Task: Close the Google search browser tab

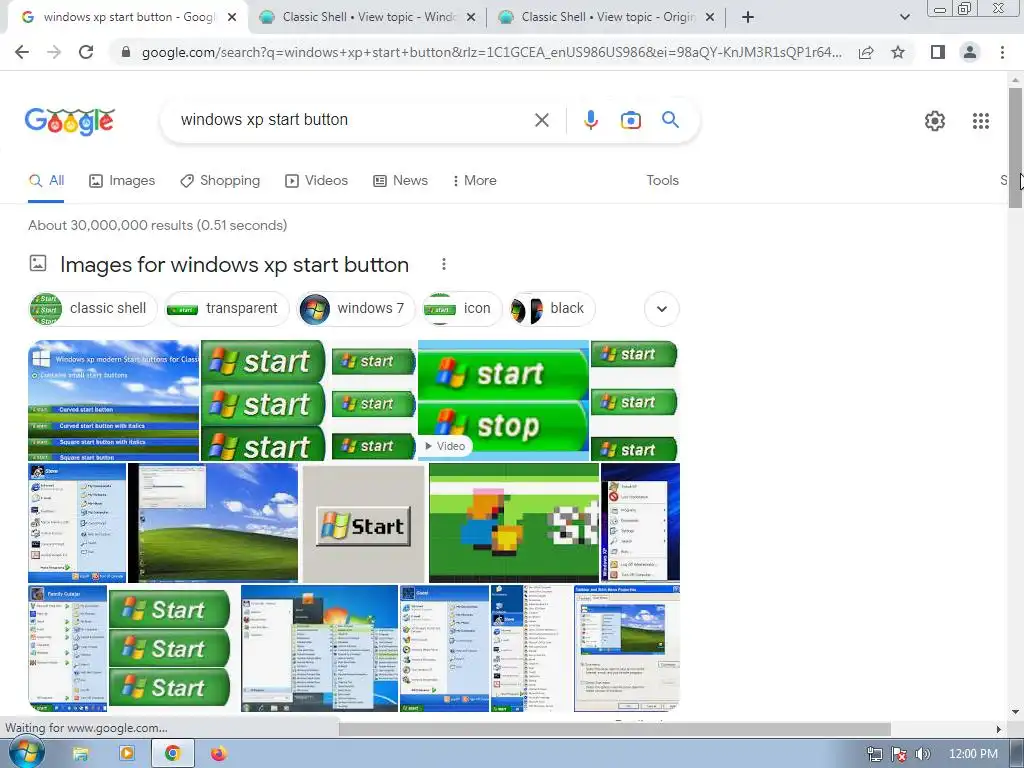Action: 232,18
